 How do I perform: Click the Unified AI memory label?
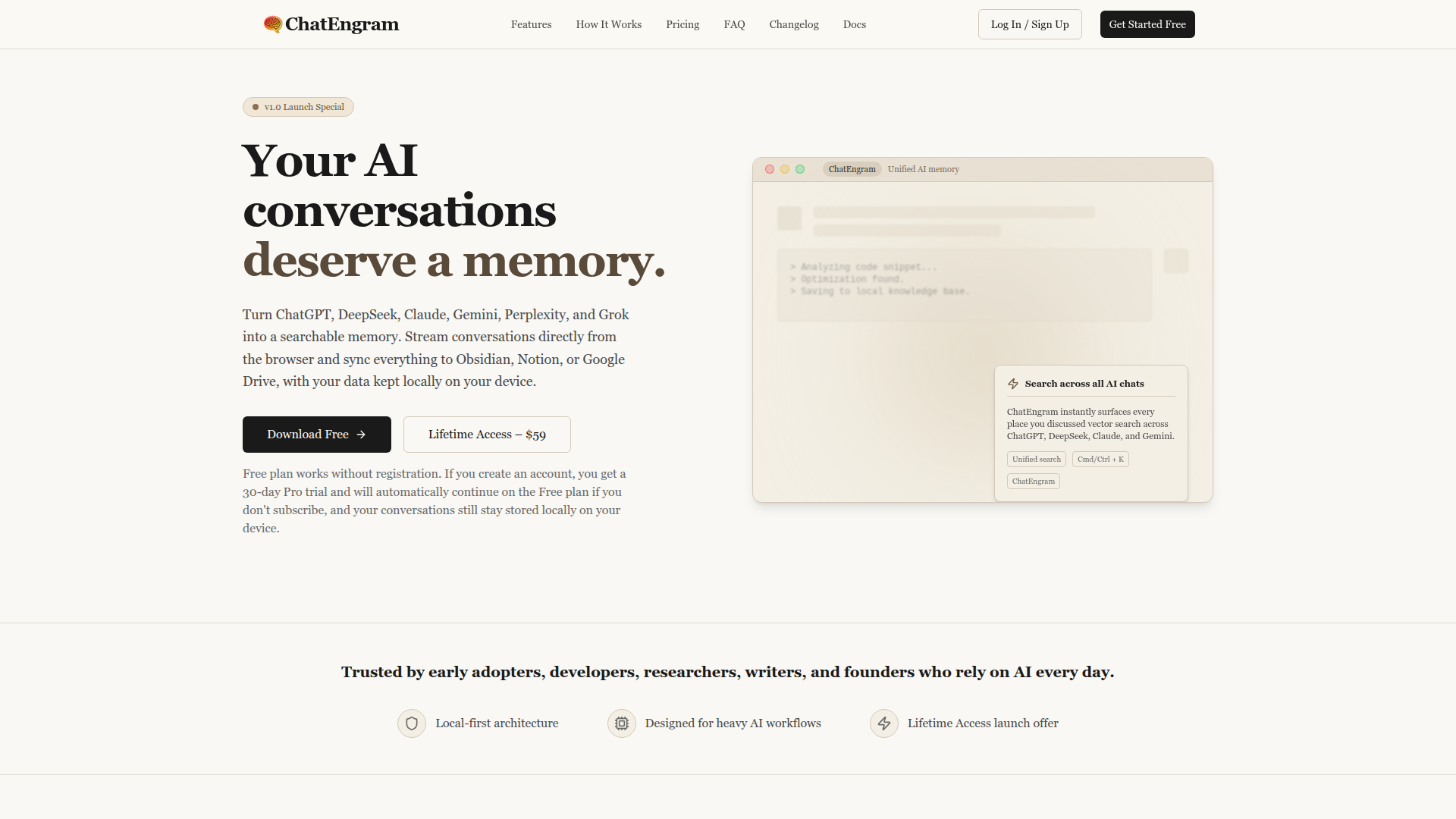(x=924, y=169)
